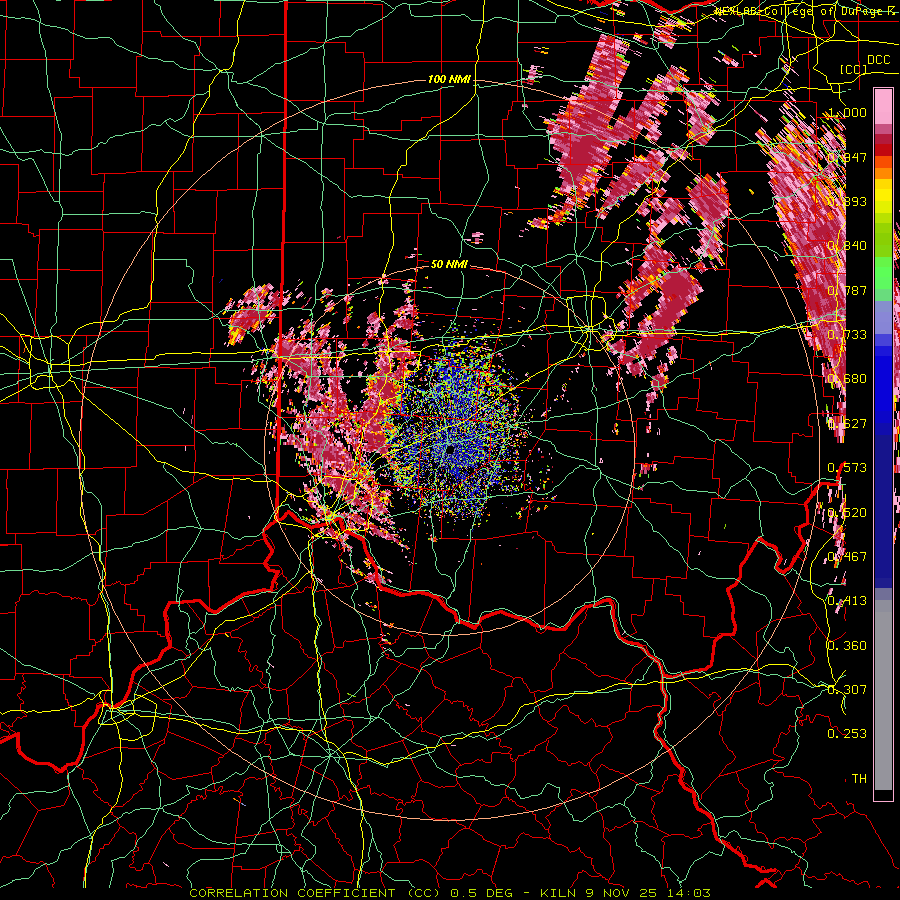Click the 0.360 value on the color scale

[847, 646]
